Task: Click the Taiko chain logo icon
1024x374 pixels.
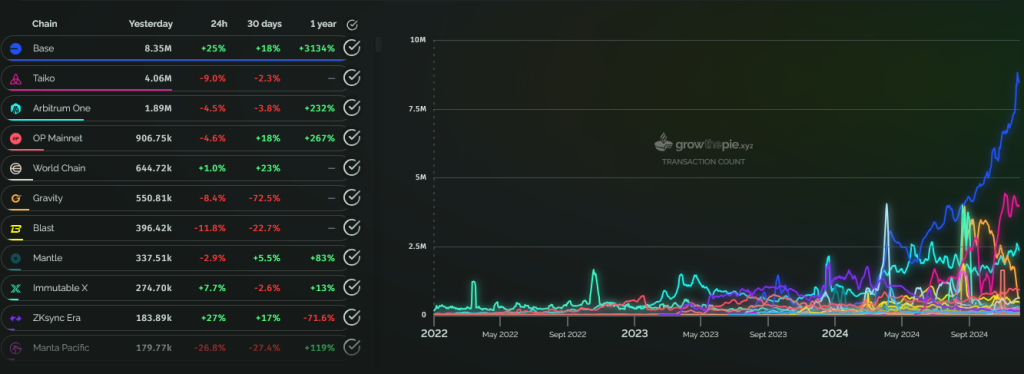Action: pyautogui.click(x=16, y=78)
